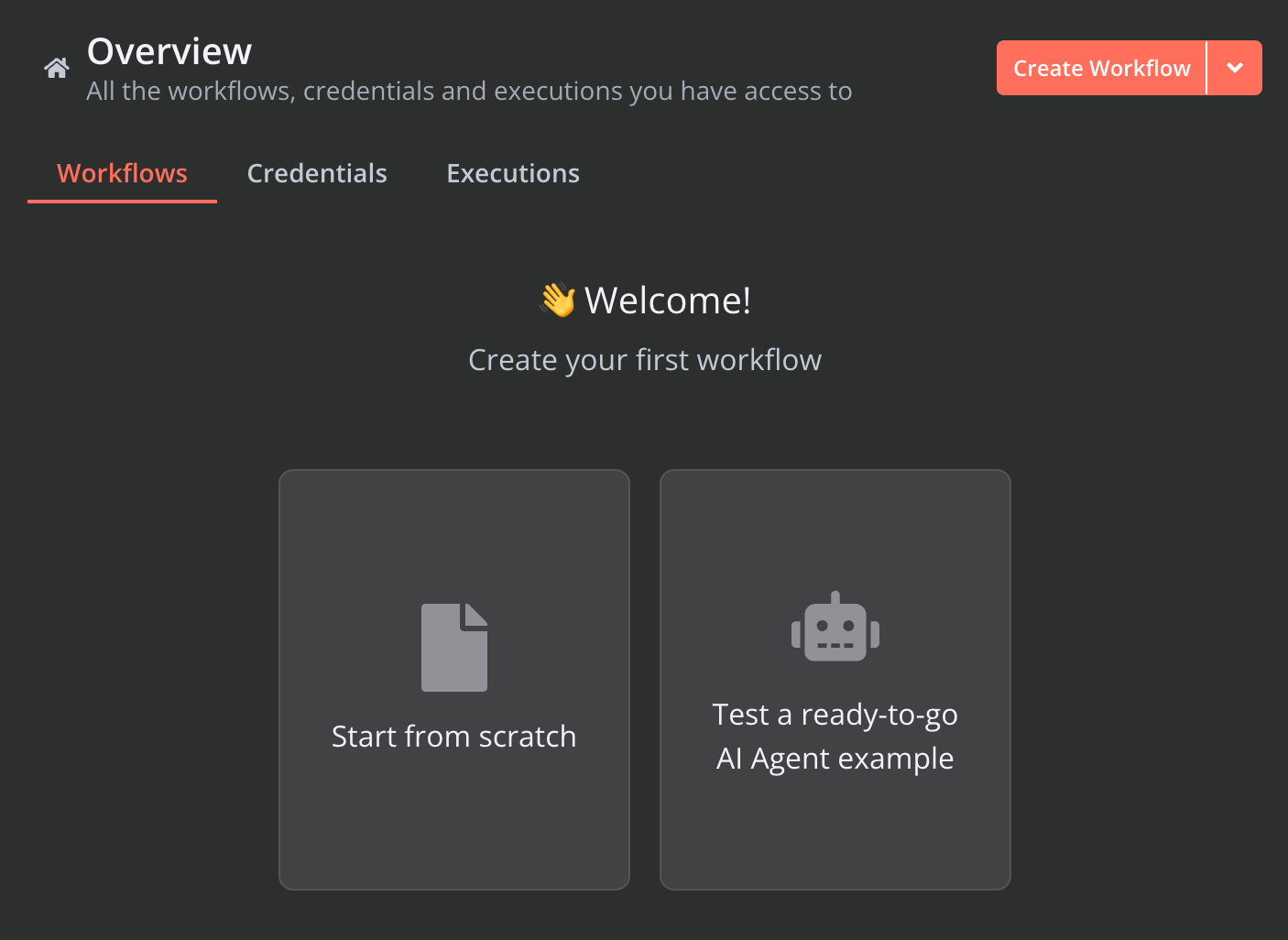The width and height of the screenshot is (1288, 940).
Task: Click the robot icon on the AI Agent card
Action: pyautogui.click(x=835, y=627)
